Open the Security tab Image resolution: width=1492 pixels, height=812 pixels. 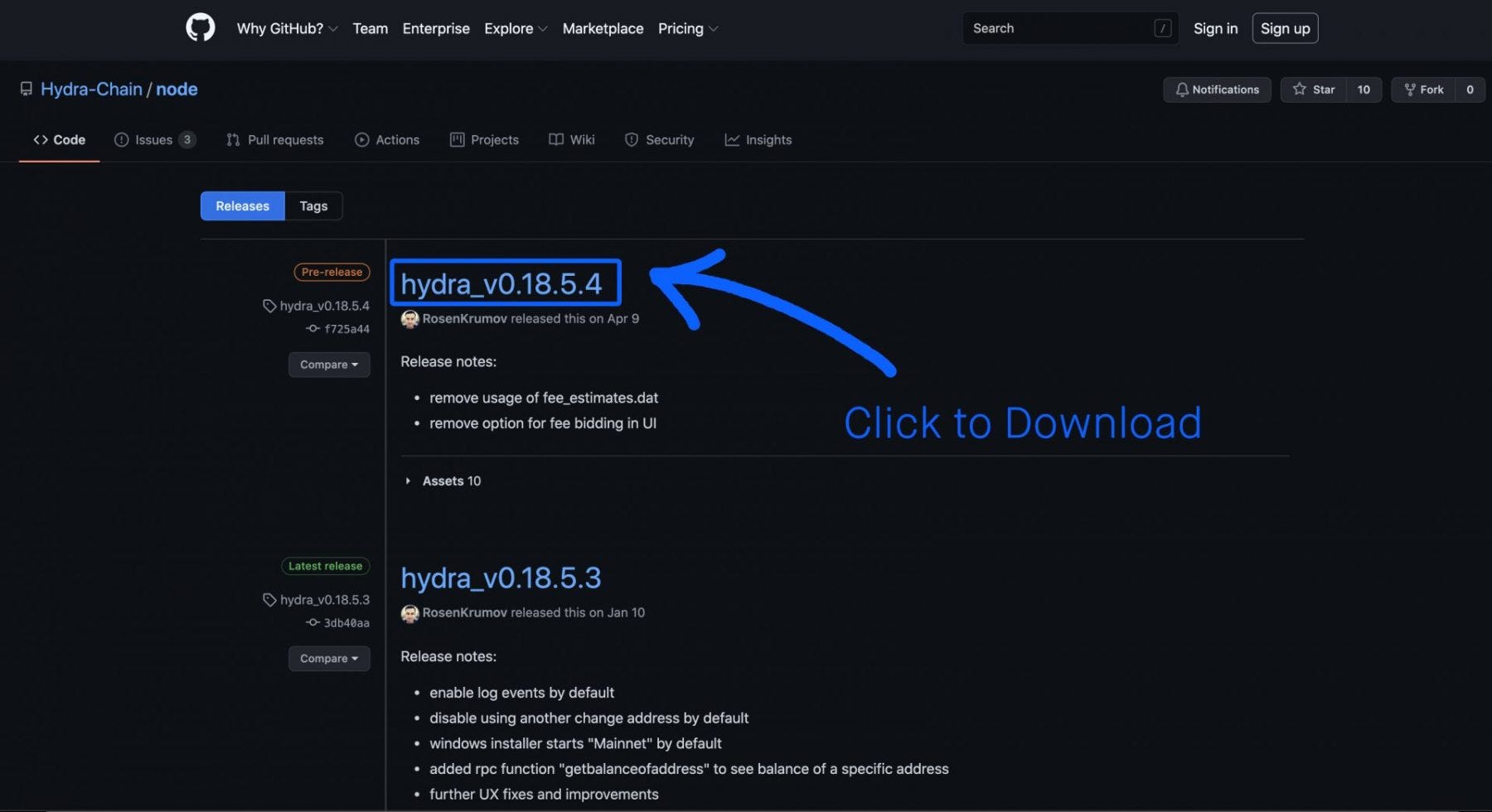pyautogui.click(x=659, y=140)
